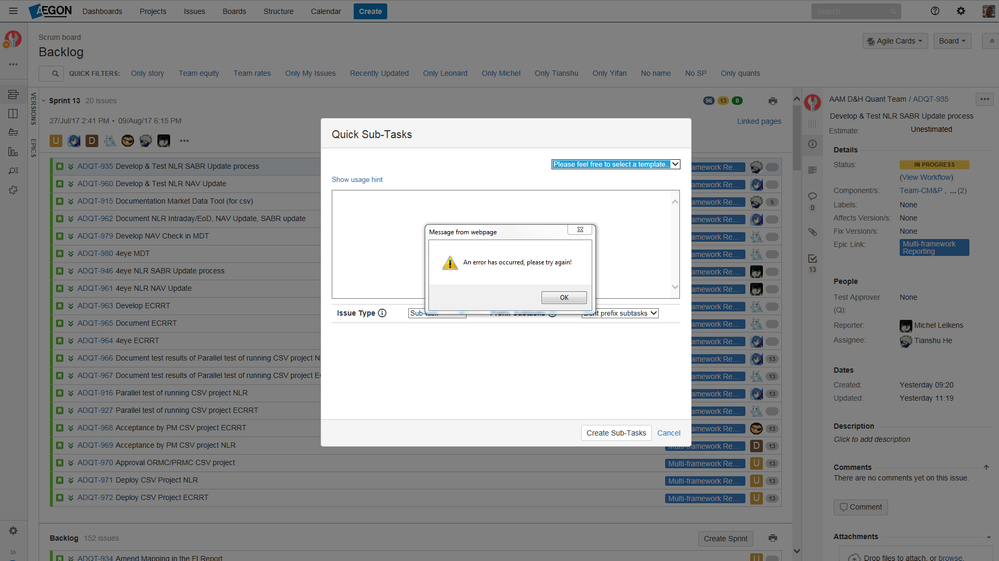This screenshot has width=999, height=561.
Task: Jump to sub-tasks checkbox icon in detail panel
Action: [x=812, y=259]
